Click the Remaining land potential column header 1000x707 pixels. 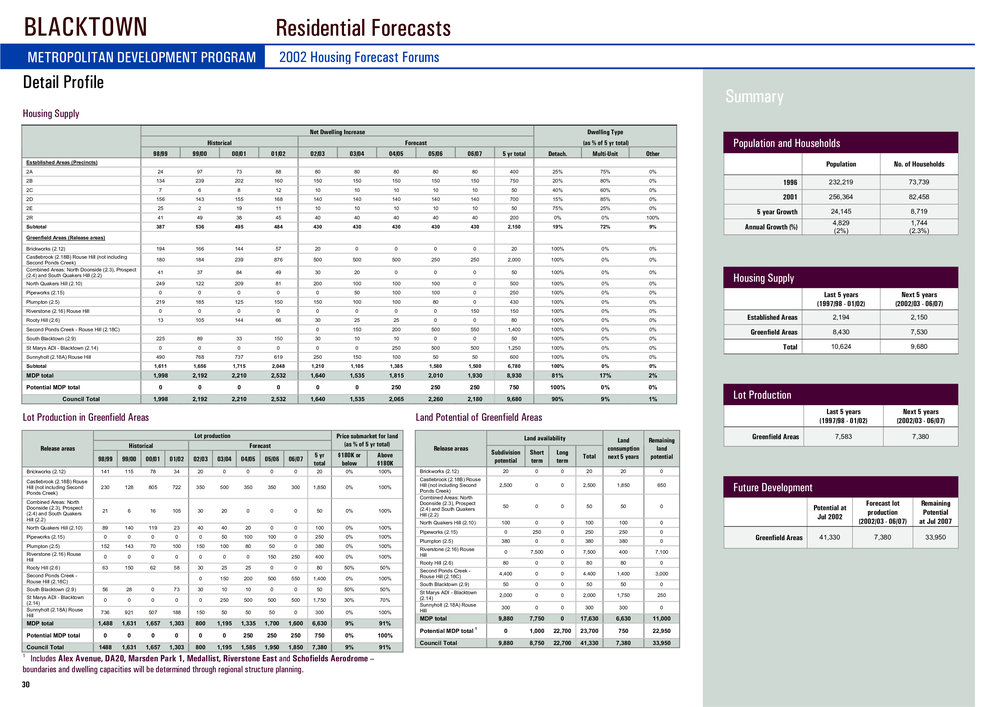pos(661,448)
